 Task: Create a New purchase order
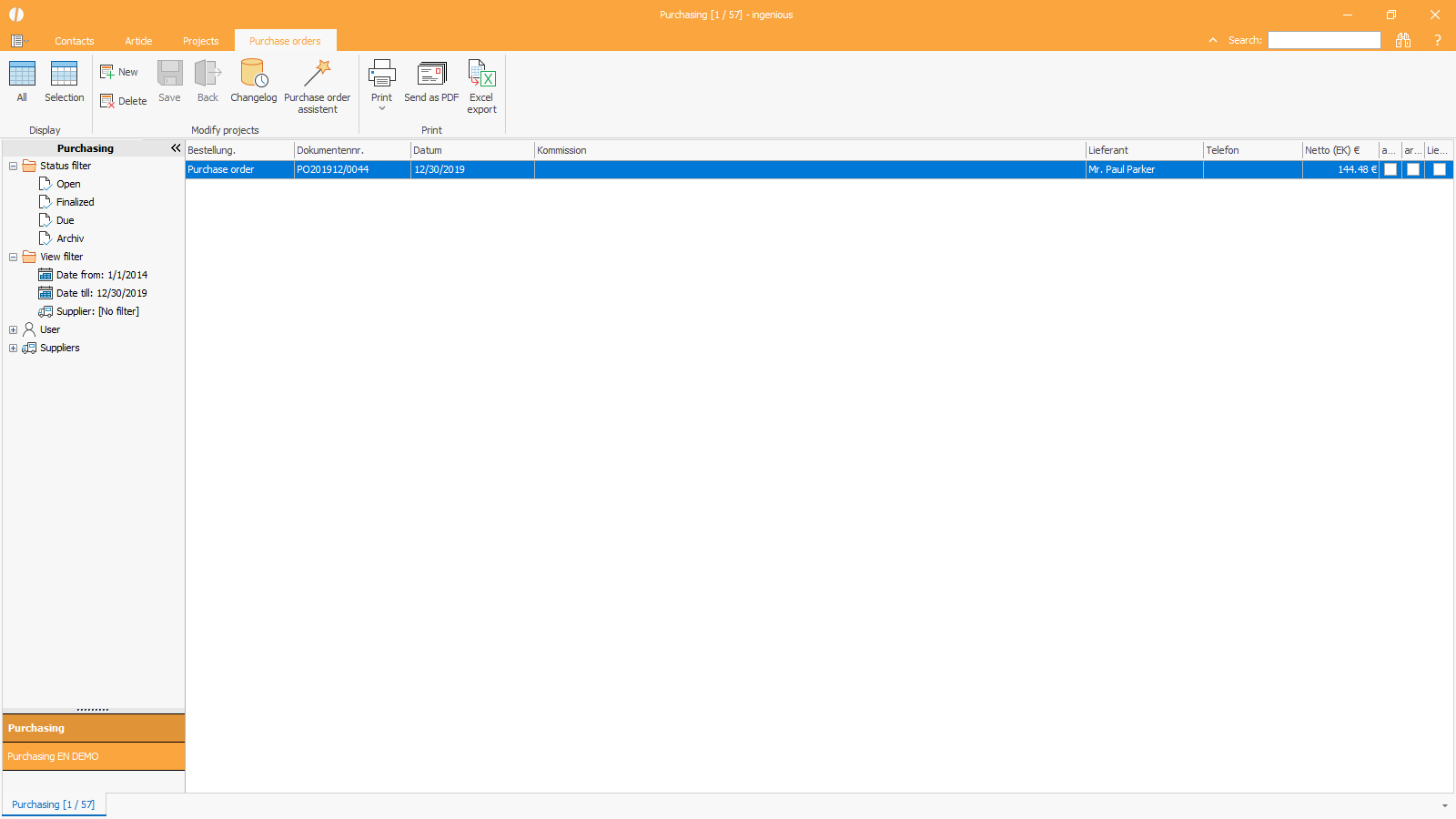click(x=119, y=72)
